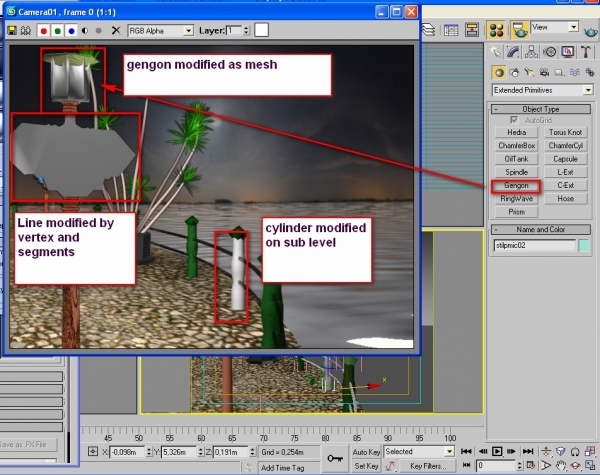Open the Curve Editor icon
600x475 pixels.
click(451, 30)
